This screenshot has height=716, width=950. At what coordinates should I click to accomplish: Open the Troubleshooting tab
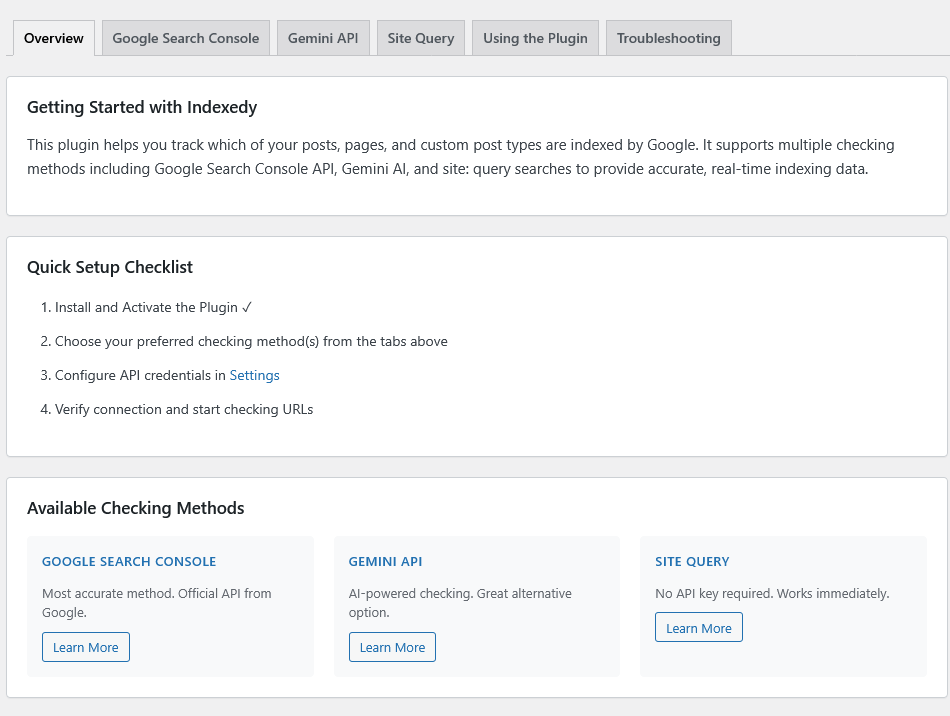[x=668, y=38]
